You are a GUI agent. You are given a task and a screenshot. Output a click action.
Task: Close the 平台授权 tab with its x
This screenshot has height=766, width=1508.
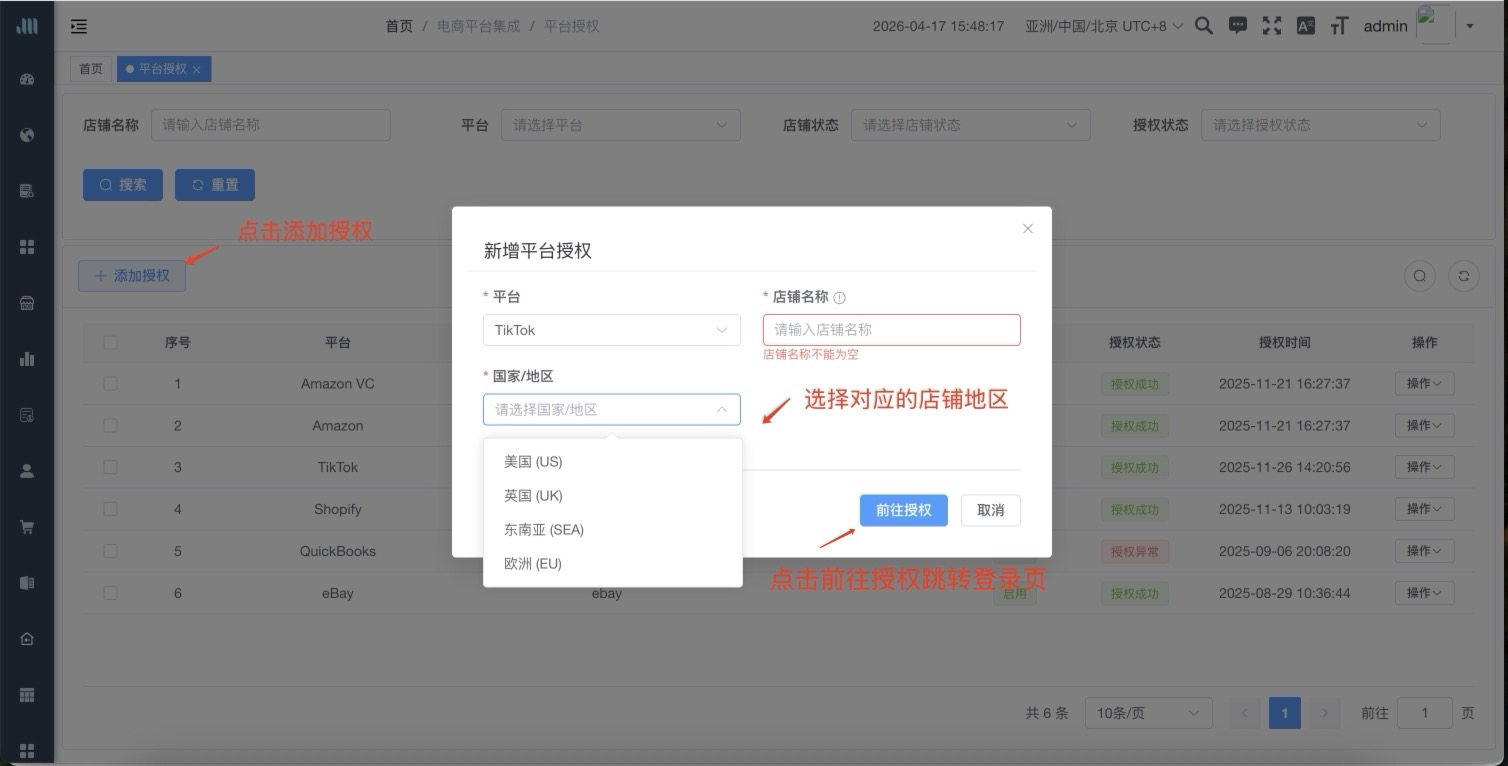pos(196,69)
